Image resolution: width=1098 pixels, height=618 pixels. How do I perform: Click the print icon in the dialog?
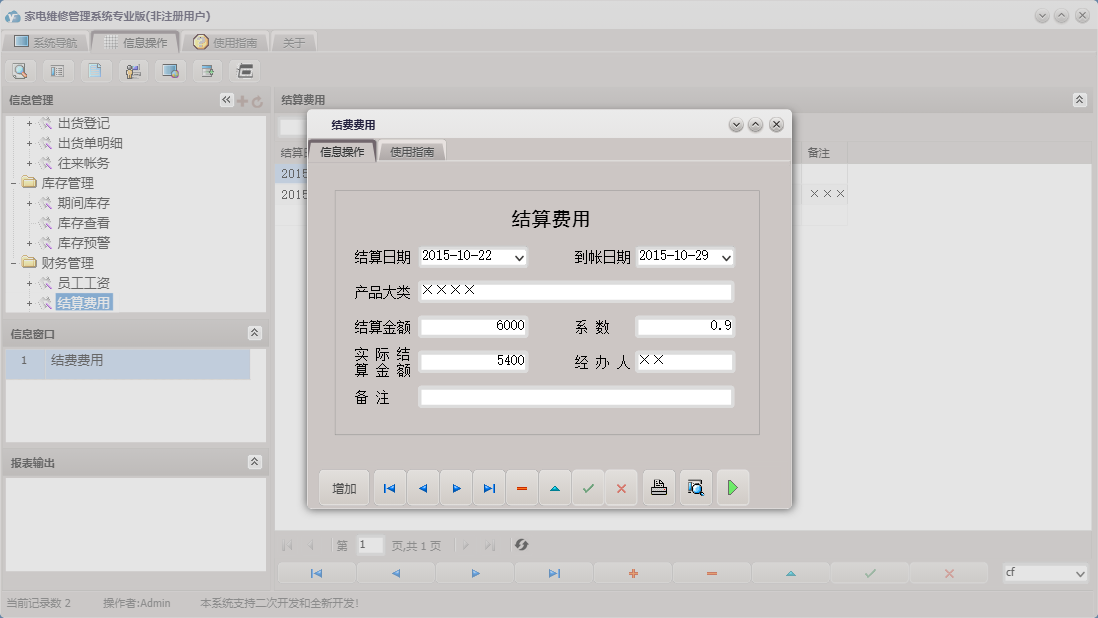(658, 487)
